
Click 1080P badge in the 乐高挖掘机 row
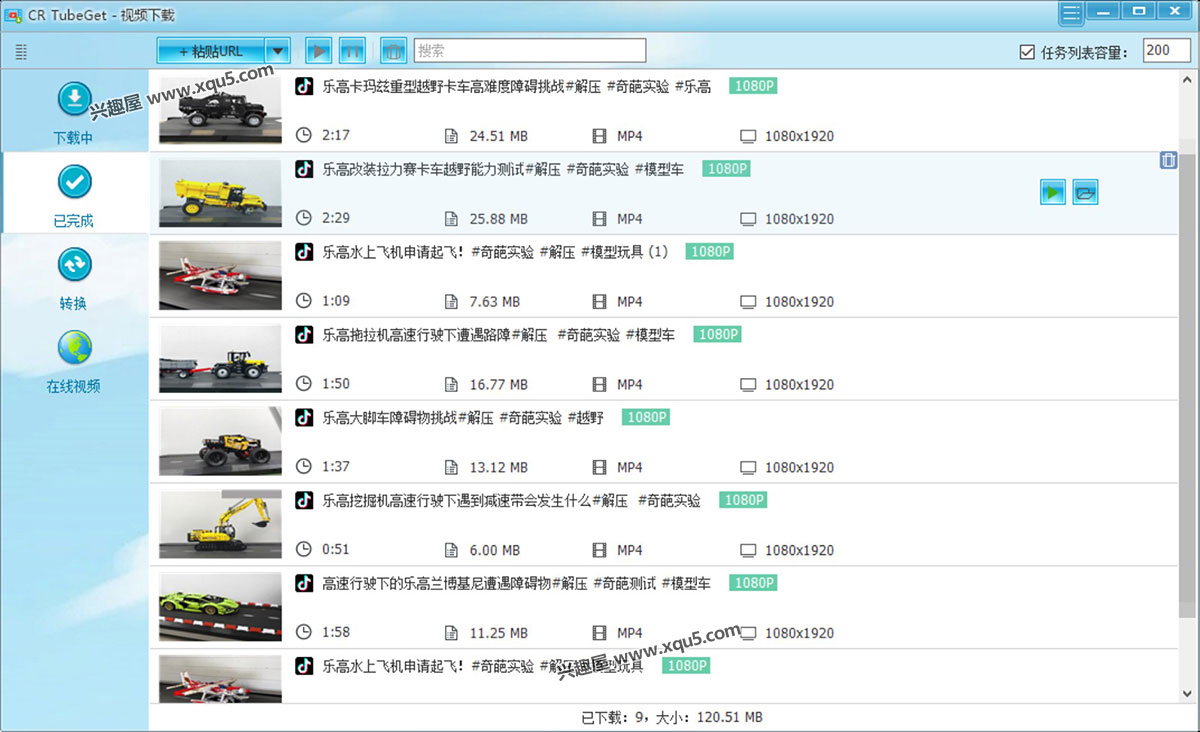click(743, 500)
